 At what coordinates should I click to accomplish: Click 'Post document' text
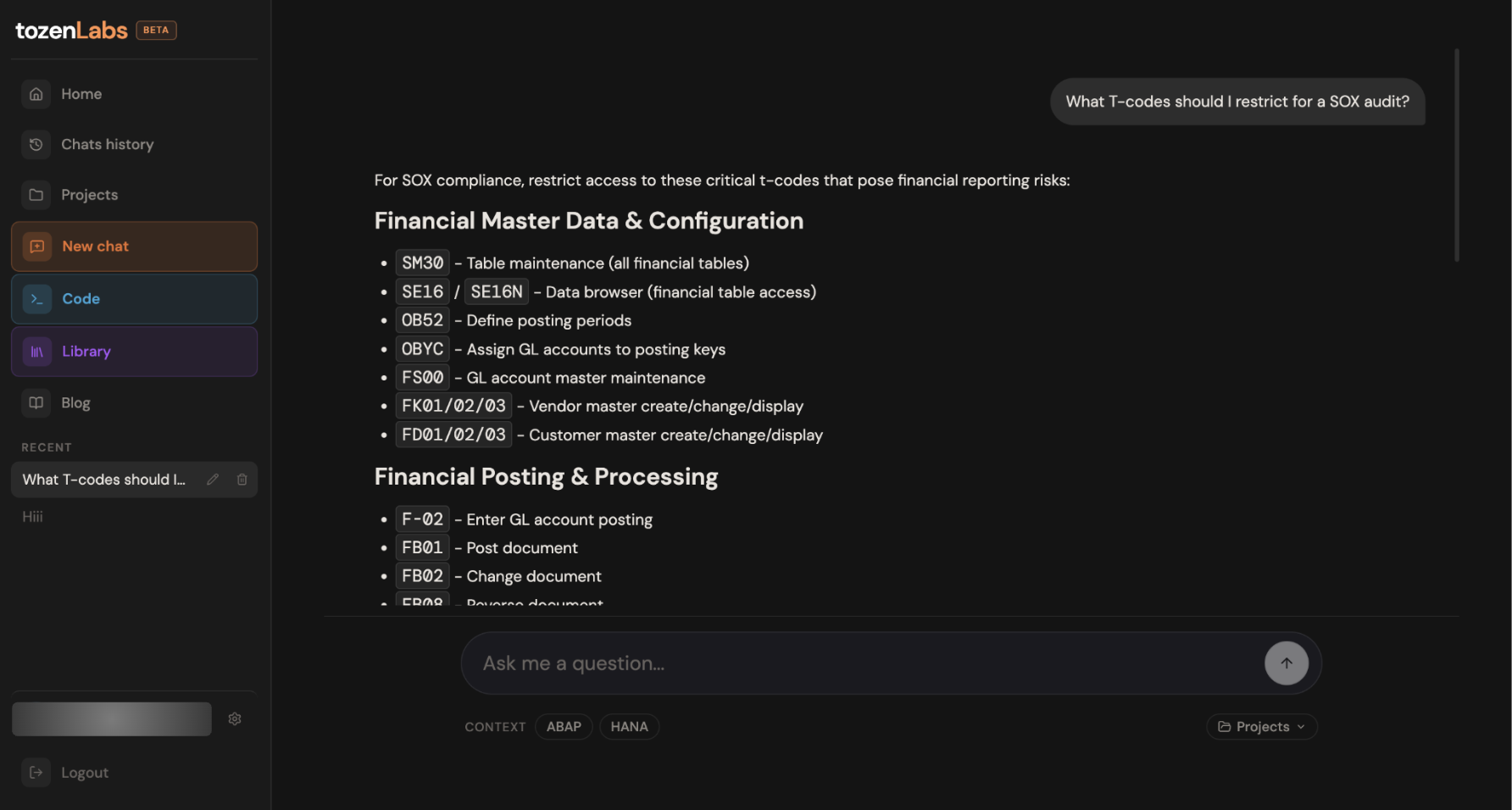point(522,548)
